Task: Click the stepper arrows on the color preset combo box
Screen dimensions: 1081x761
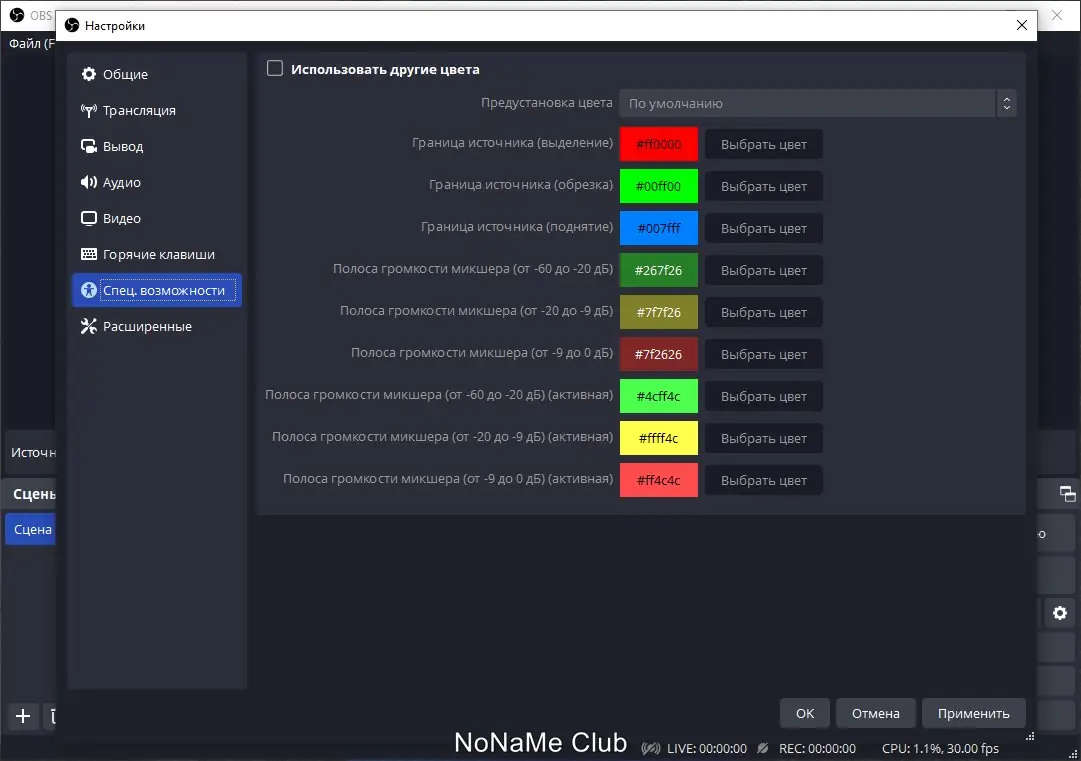Action: tap(1007, 103)
